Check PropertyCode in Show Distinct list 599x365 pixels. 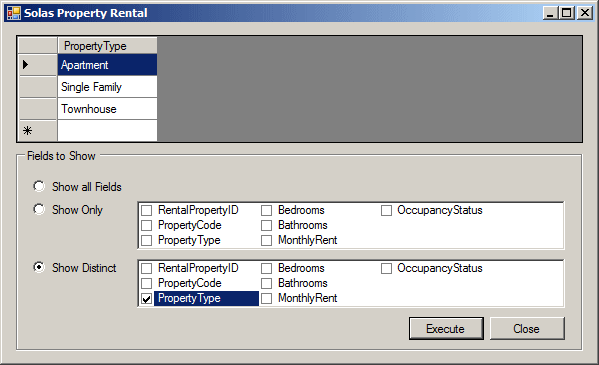[147, 283]
